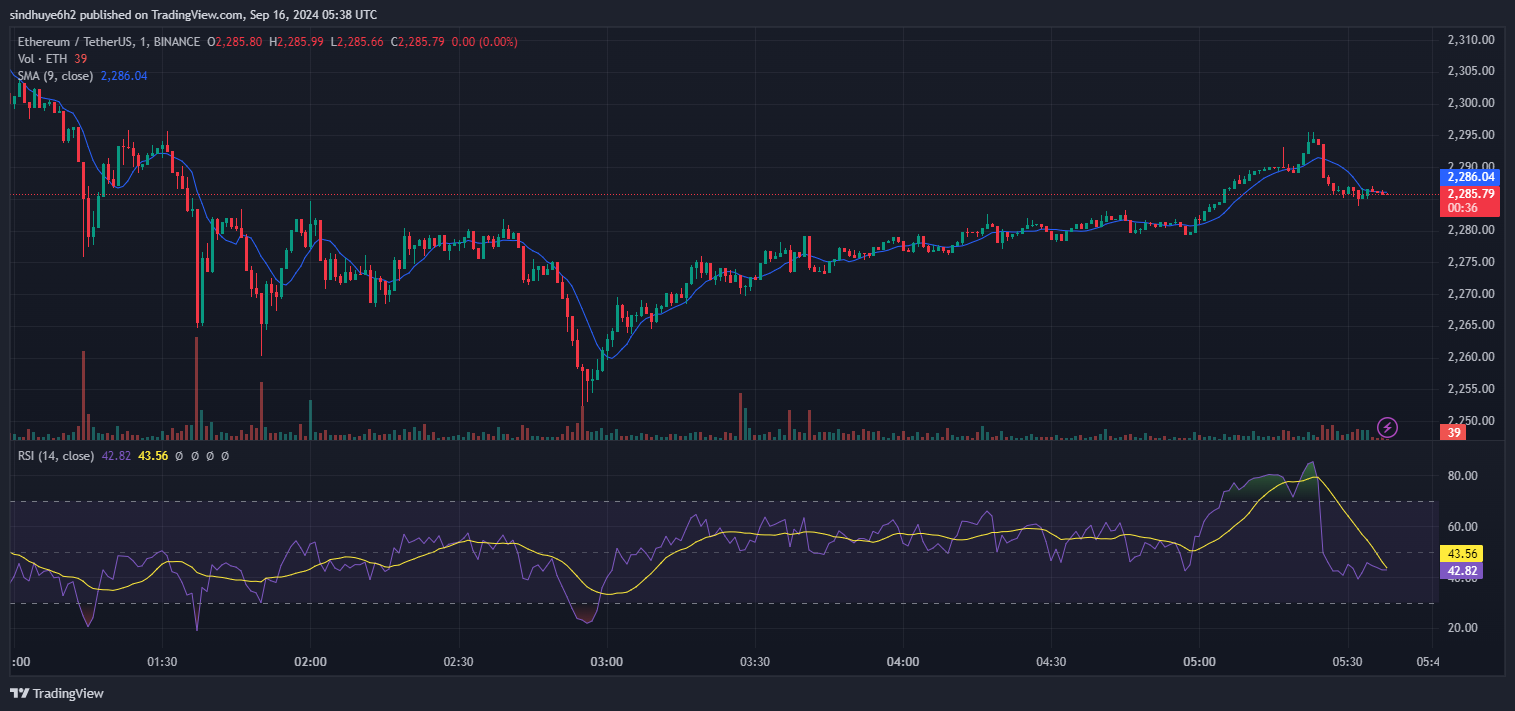Viewport: 1515px width, 711px height.
Task: Click the last Ø icon in the RSI legend row
Action: click(x=224, y=455)
